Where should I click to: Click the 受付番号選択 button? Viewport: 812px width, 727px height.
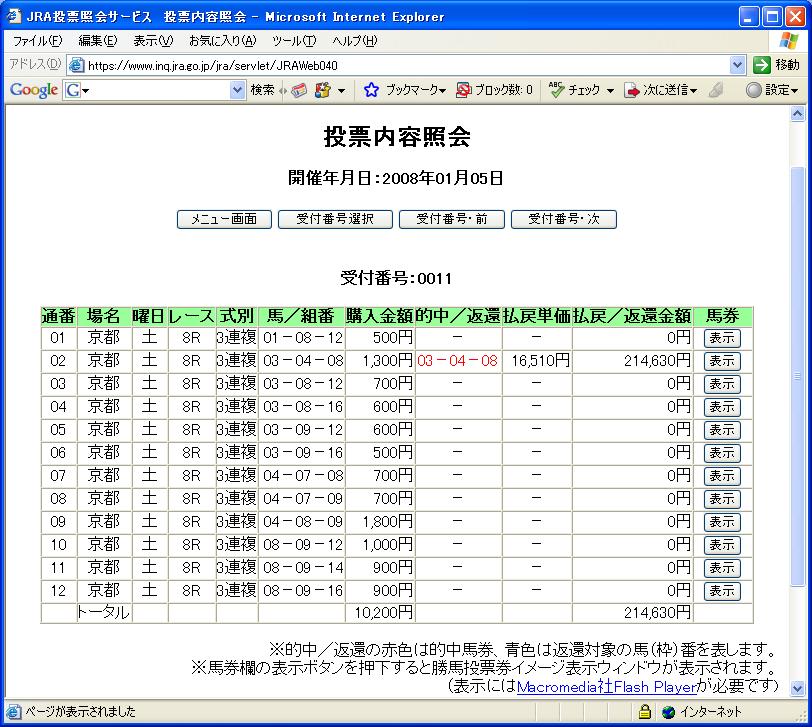tap(335, 219)
